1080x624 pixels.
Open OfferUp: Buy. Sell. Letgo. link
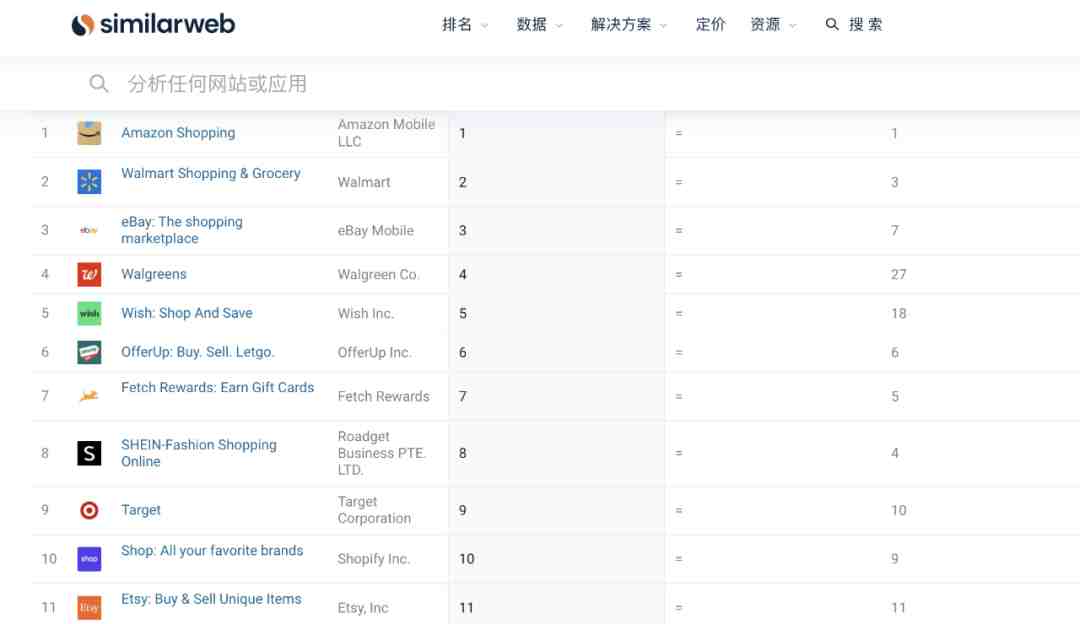198,352
